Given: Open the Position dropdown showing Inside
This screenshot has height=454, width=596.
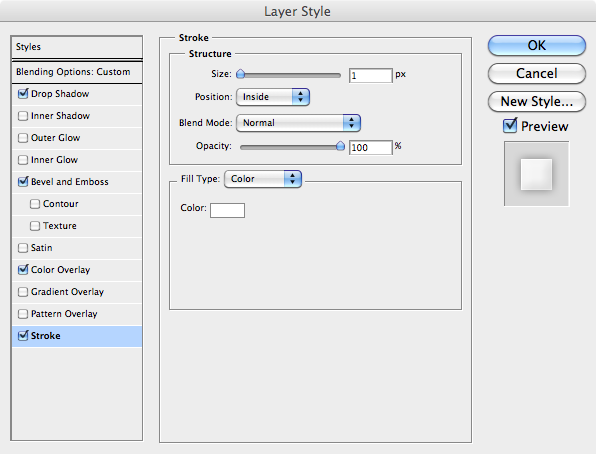Looking at the screenshot, I should click(x=273, y=97).
